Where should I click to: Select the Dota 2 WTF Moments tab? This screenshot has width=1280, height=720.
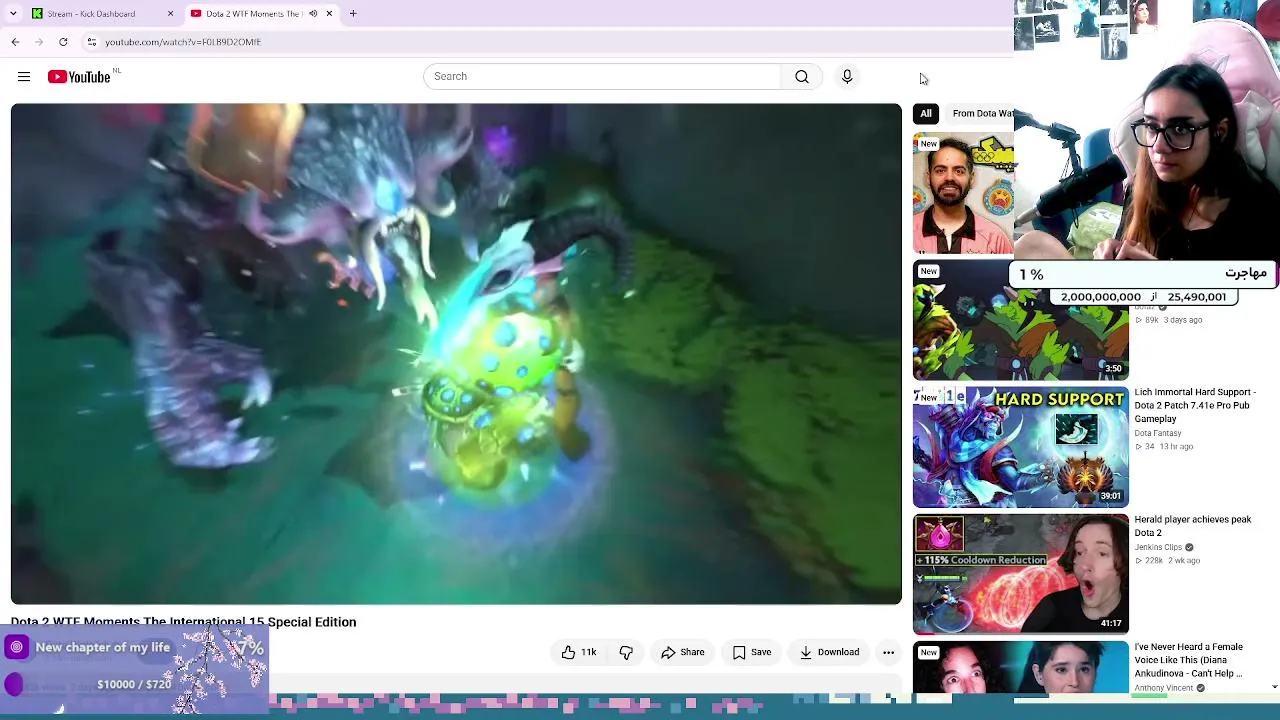coord(262,14)
